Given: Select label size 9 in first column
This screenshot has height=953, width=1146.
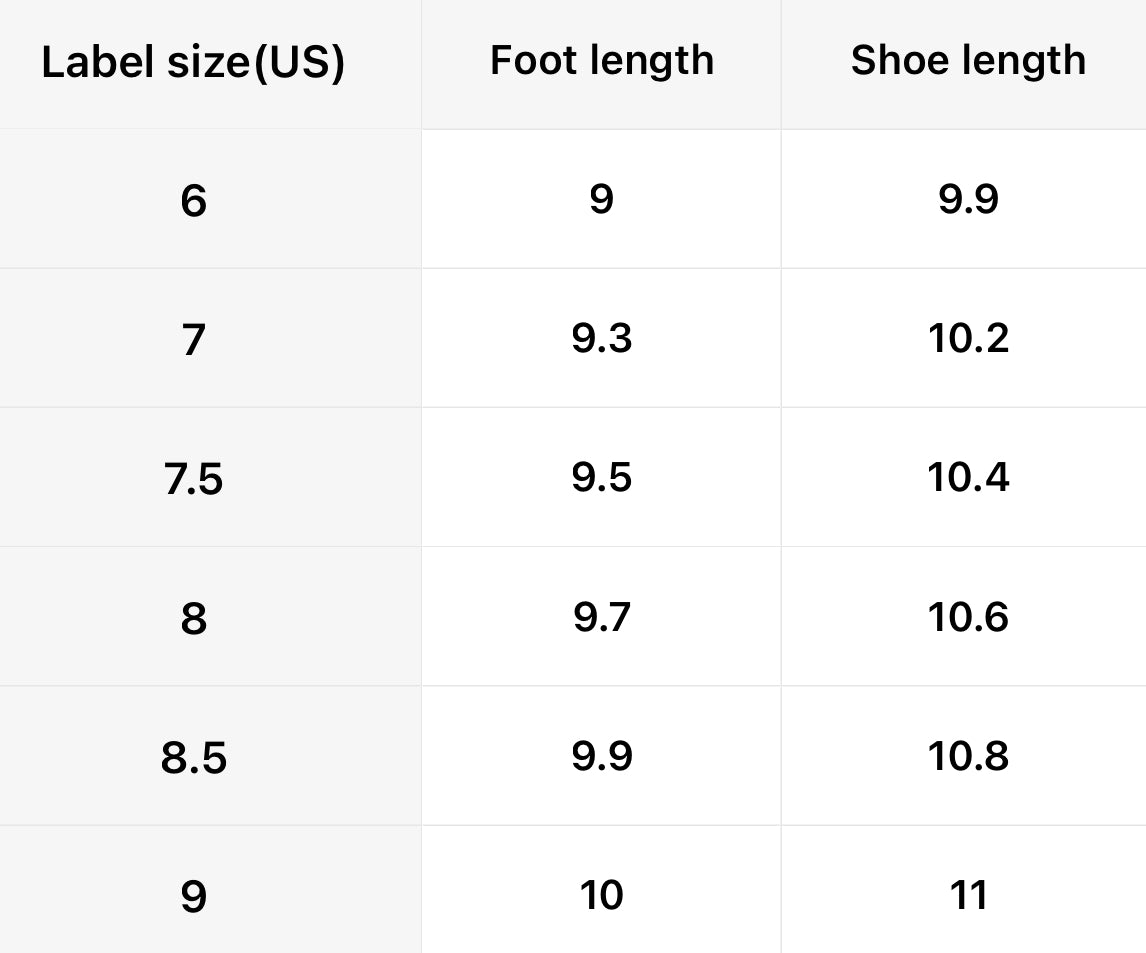Looking at the screenshot, I should pos(194,896).
